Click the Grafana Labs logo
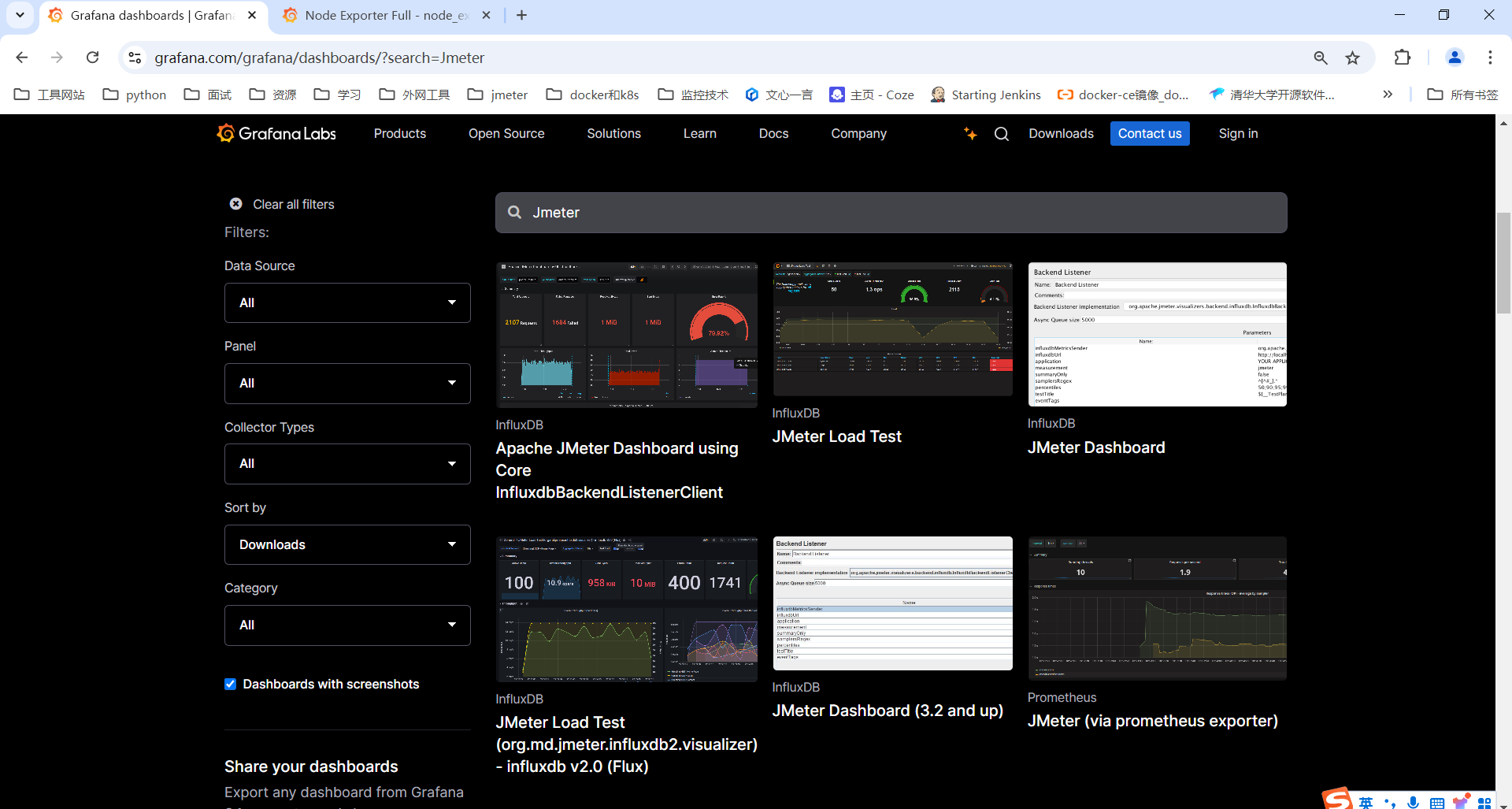Screen dimensions: 1512x809 pyautogui.click(x=276, y=133)
